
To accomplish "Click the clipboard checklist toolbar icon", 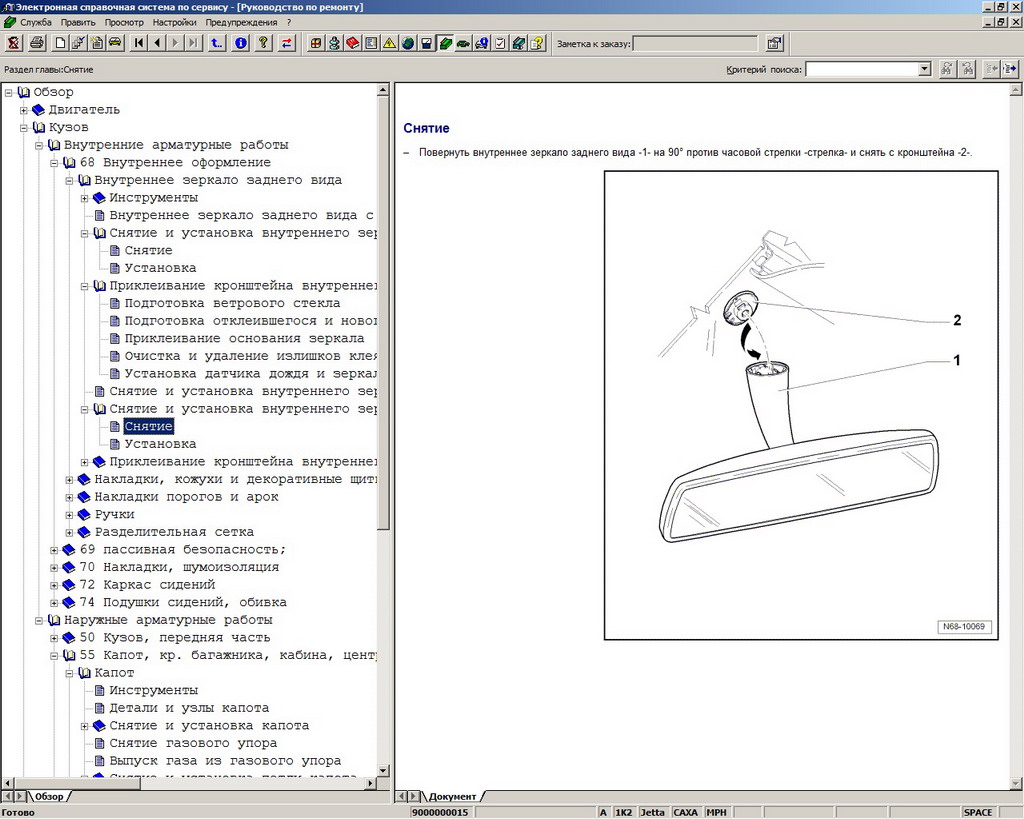I will coord(500,44).
